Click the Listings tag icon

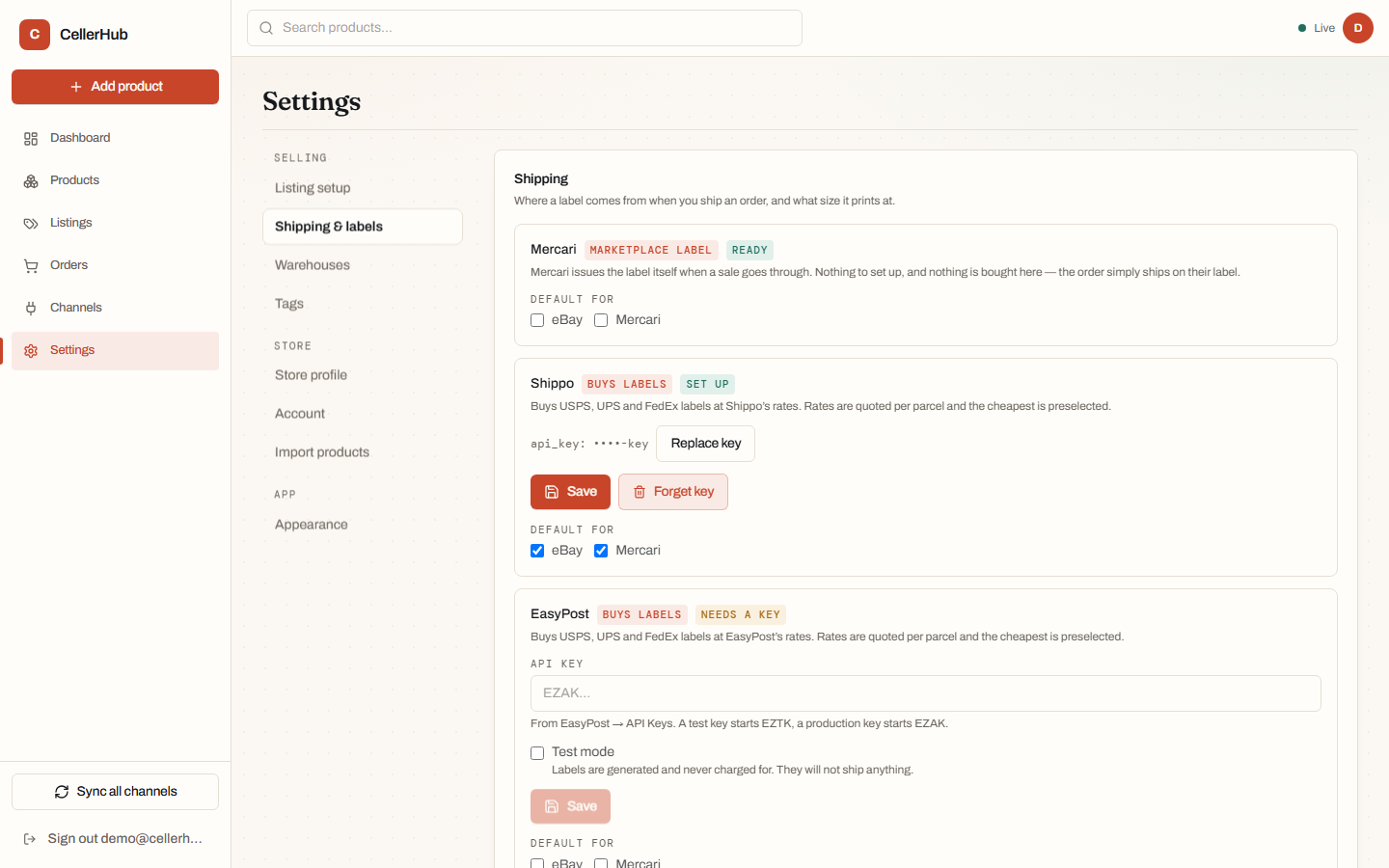pyautogui.click(x=31, y=224)
